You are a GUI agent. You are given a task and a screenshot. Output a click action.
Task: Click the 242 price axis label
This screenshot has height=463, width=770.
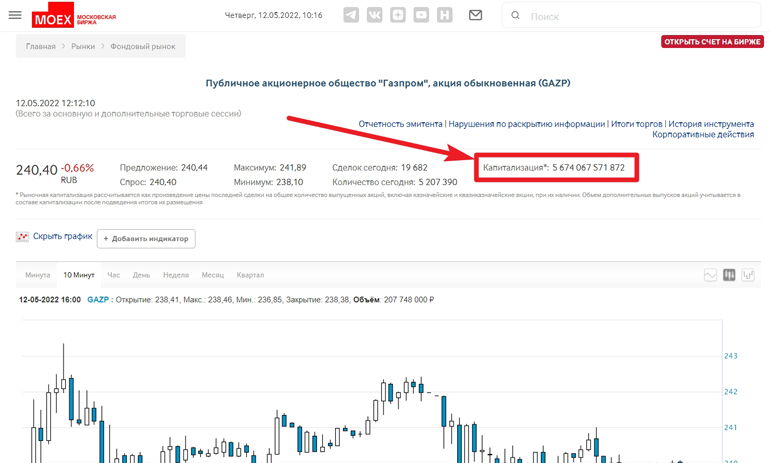[731, 392]
